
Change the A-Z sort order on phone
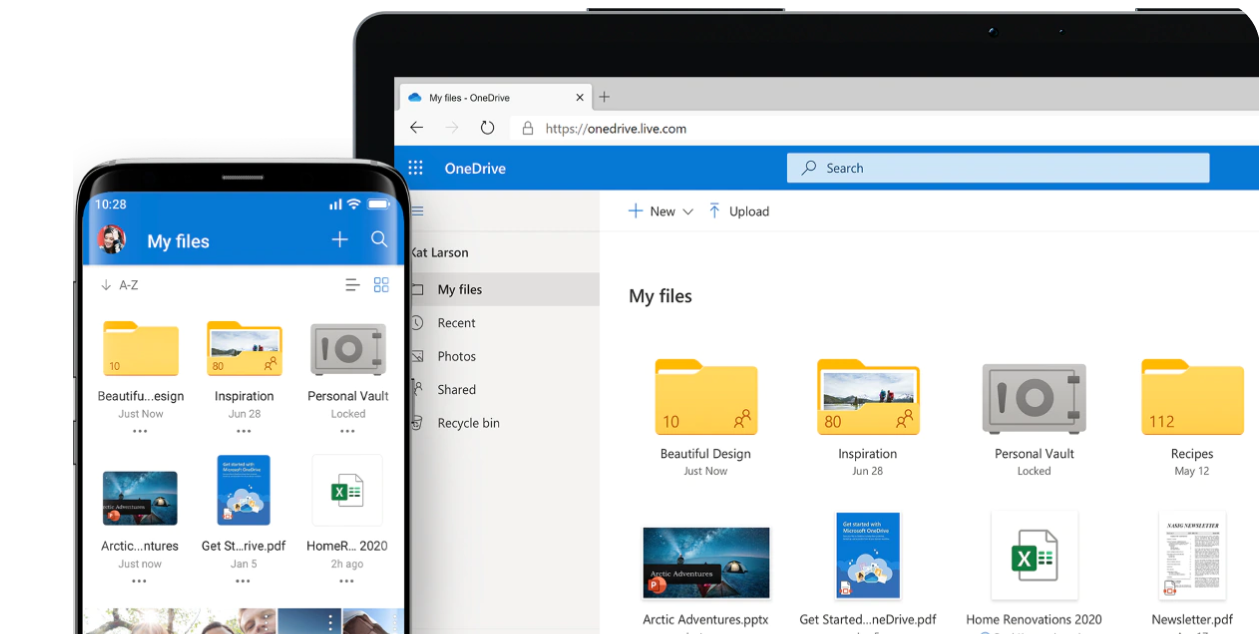pos(119,285)
